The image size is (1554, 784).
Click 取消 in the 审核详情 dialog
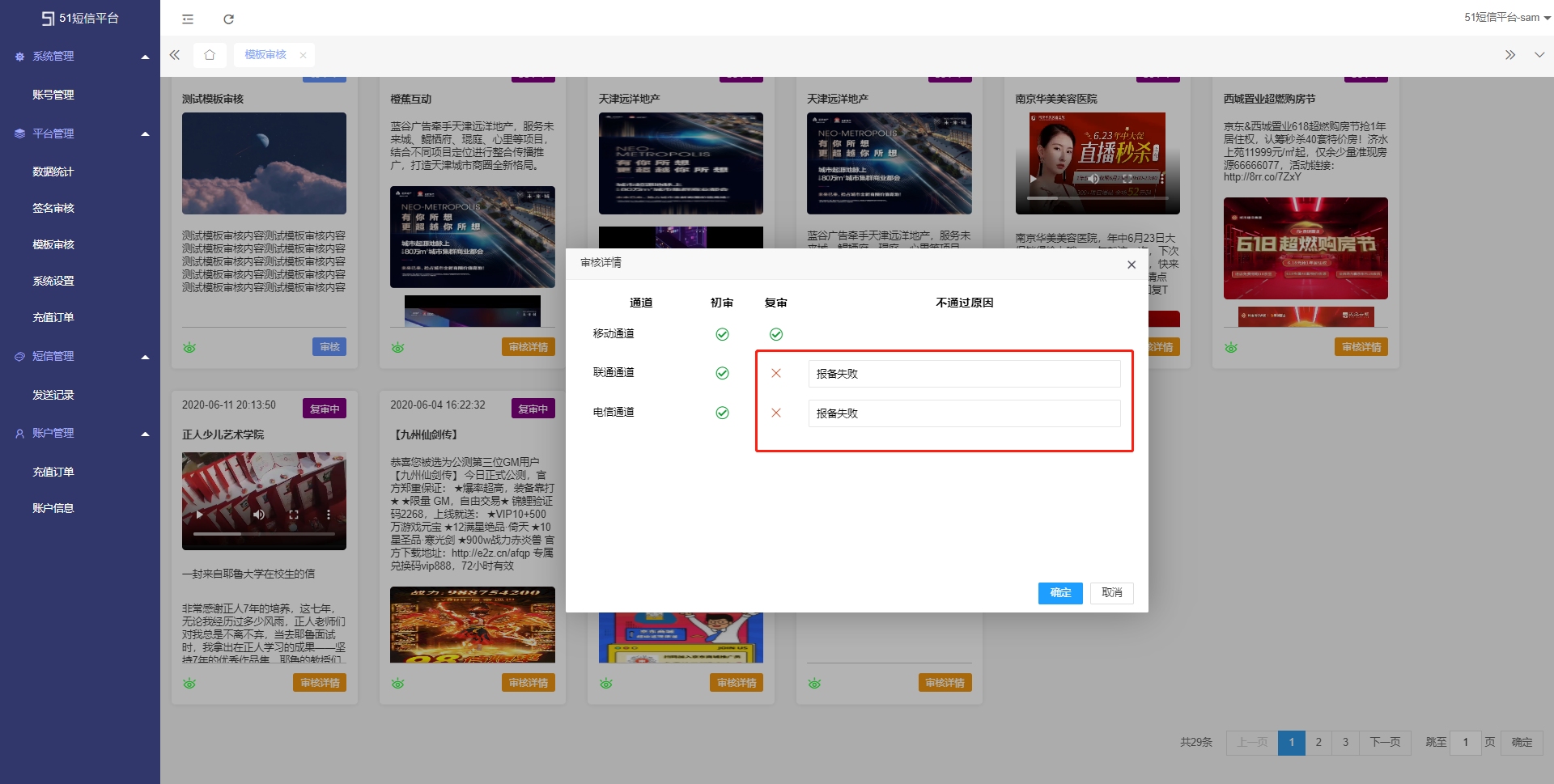coord(1112,593)
